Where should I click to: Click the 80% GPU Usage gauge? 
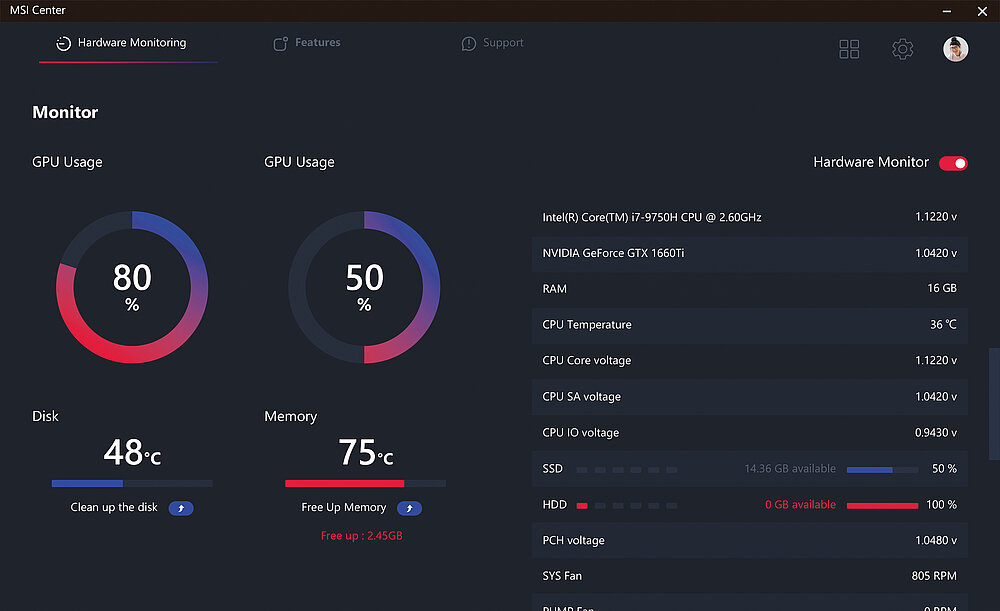pyautogui.click(x=132, y=287)
